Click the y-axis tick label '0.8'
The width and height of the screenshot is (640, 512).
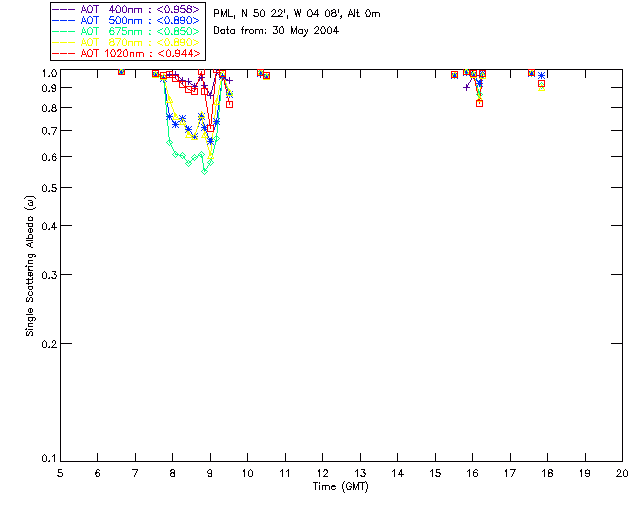(49, 108)
